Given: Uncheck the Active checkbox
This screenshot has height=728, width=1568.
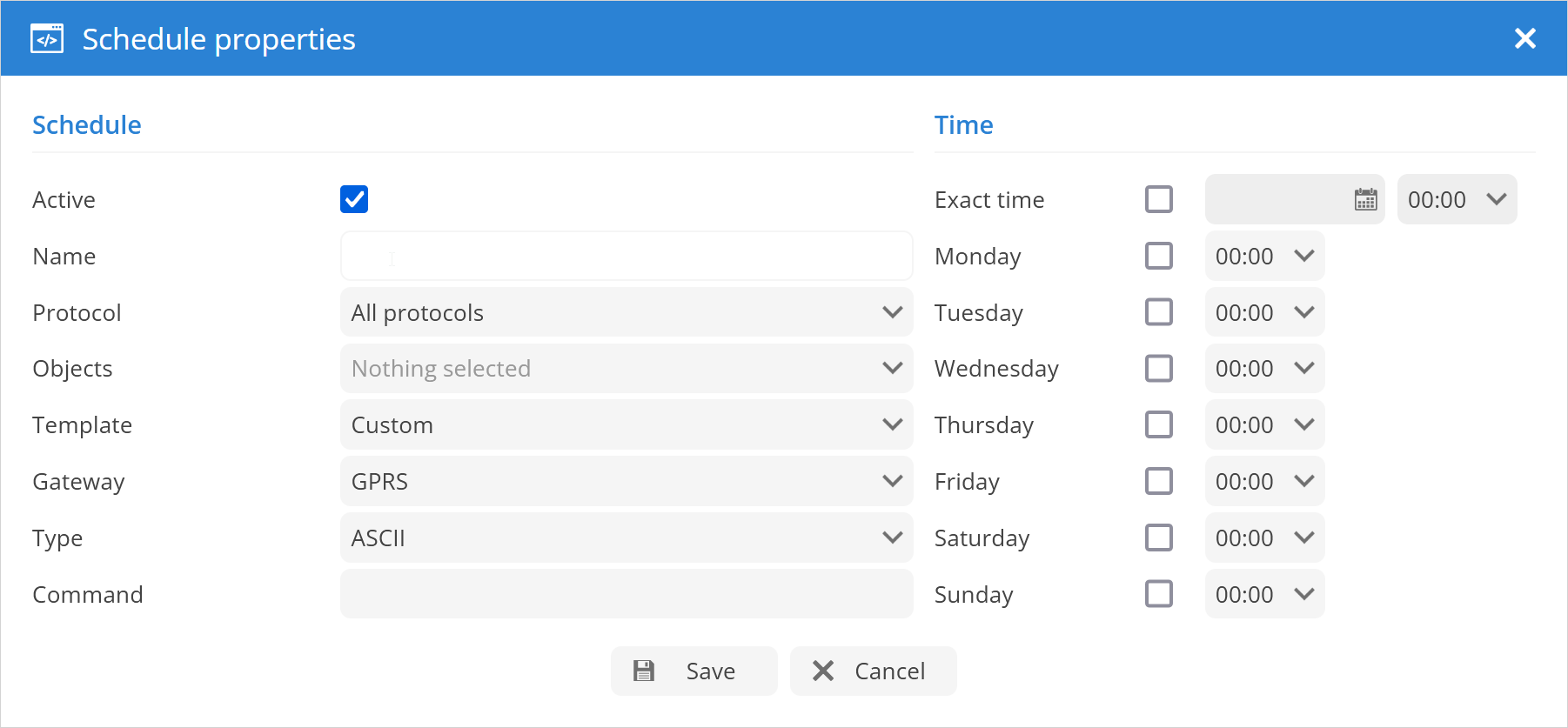Looking at the screenshot, I should point(354,199).
